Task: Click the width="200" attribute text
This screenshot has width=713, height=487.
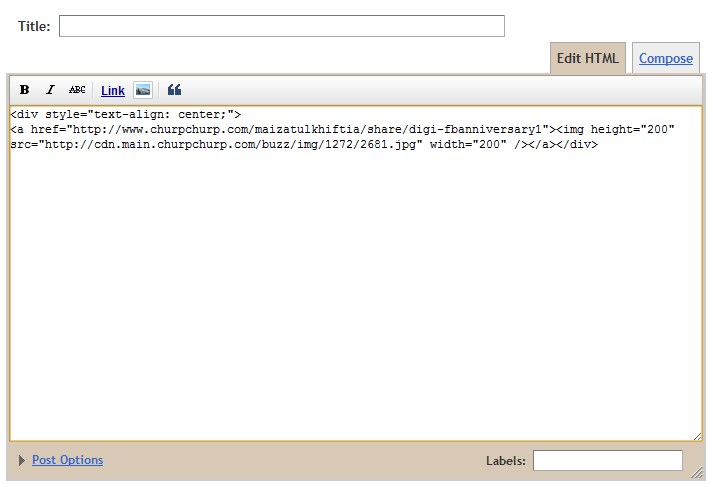Action: click(468, 145)
